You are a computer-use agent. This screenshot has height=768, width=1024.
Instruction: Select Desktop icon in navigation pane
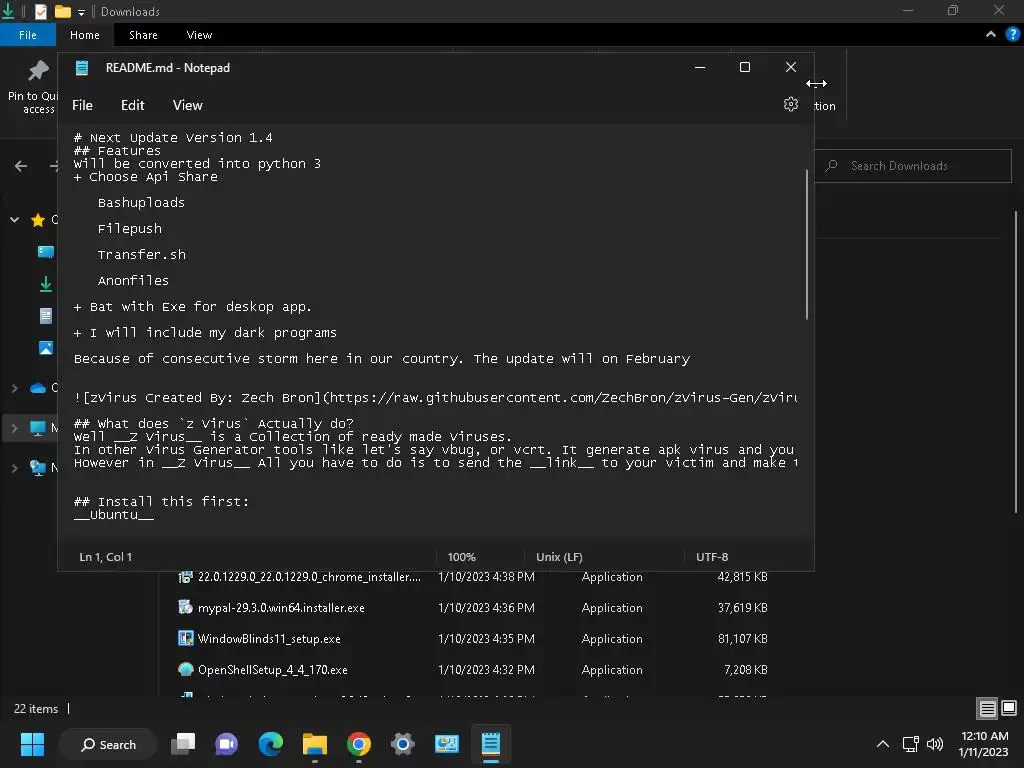click(x=46, y=251)
